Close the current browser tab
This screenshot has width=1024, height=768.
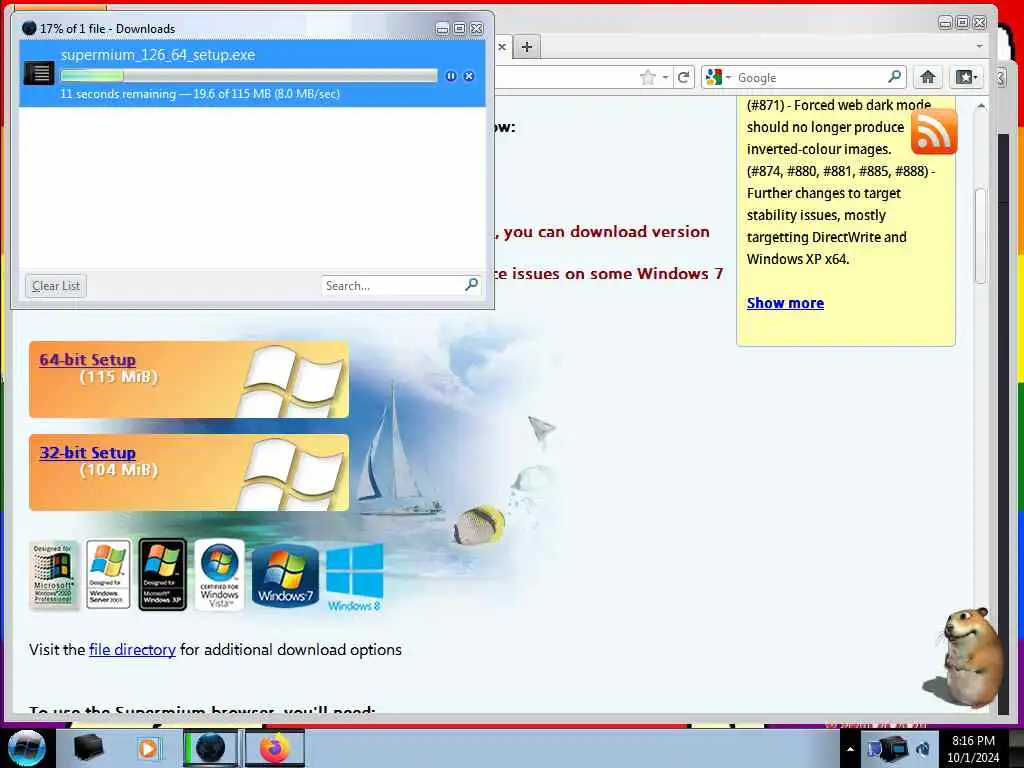[x=502, y=47]
